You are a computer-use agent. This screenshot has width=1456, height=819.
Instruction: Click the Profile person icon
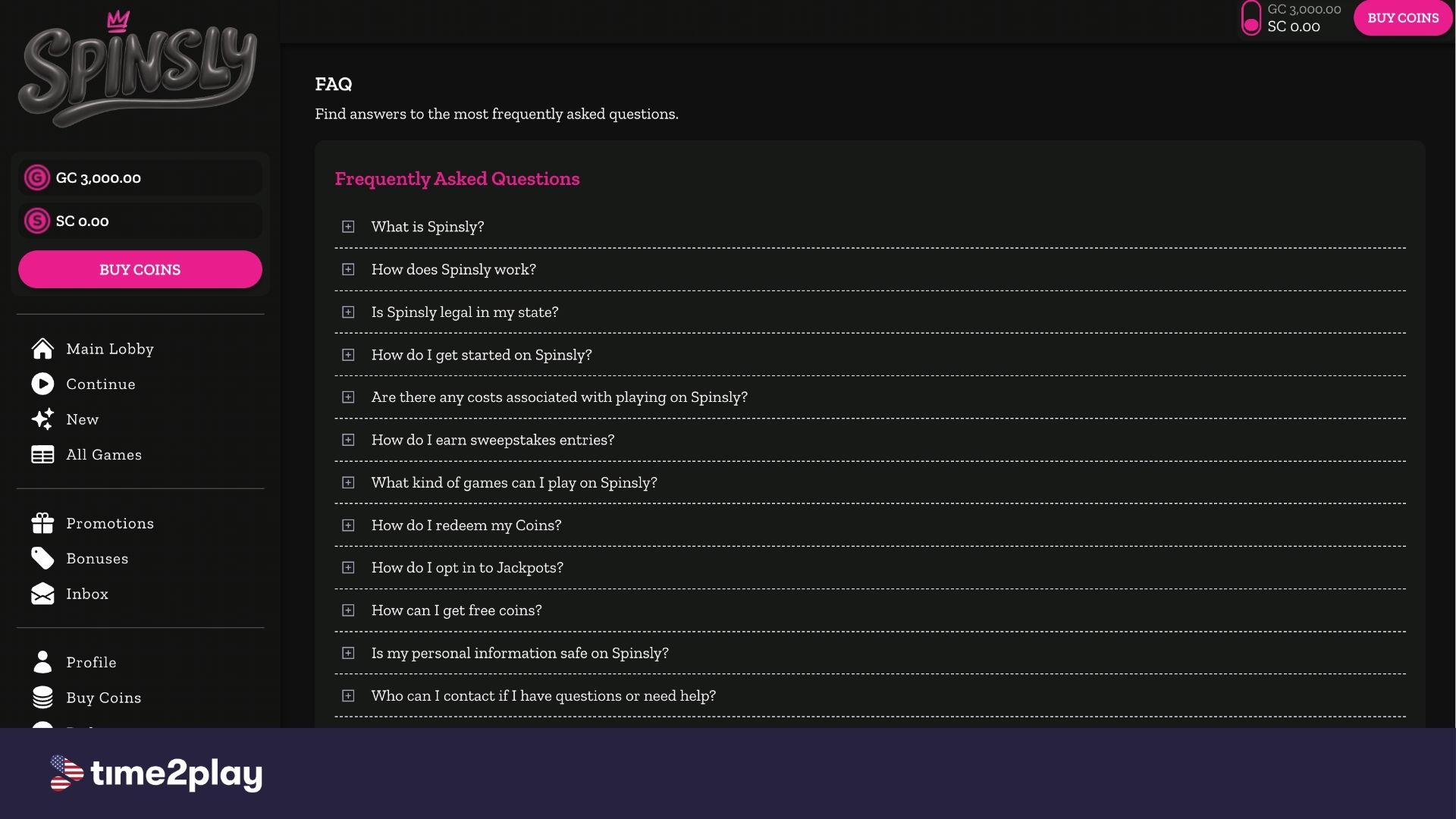pos(42,662)
